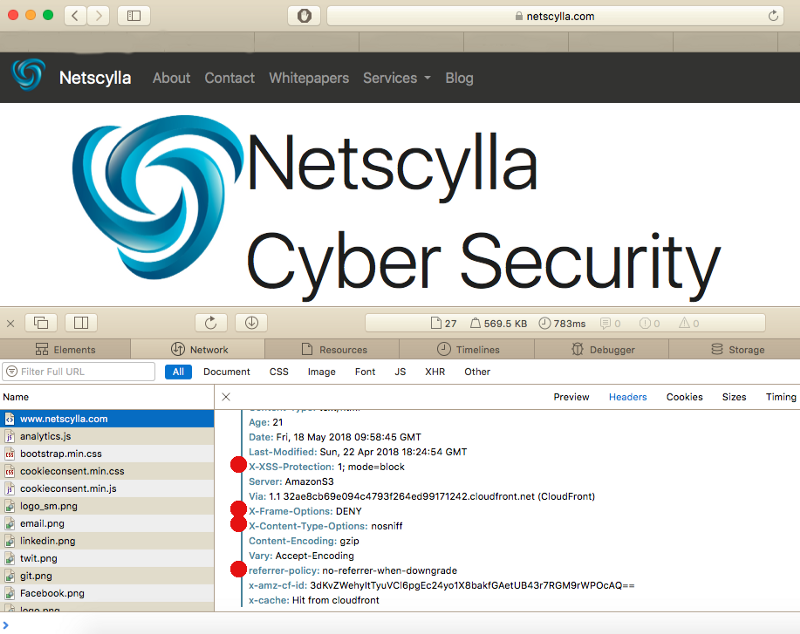Viewport: 800px width, 634px height.
Task: Open the Whitepapers page link
Action: [x=309, y=78]
